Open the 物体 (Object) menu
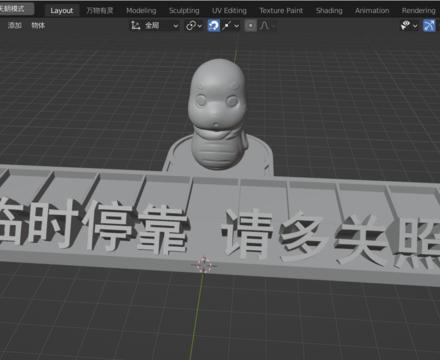440x360 pixels. 38,26
